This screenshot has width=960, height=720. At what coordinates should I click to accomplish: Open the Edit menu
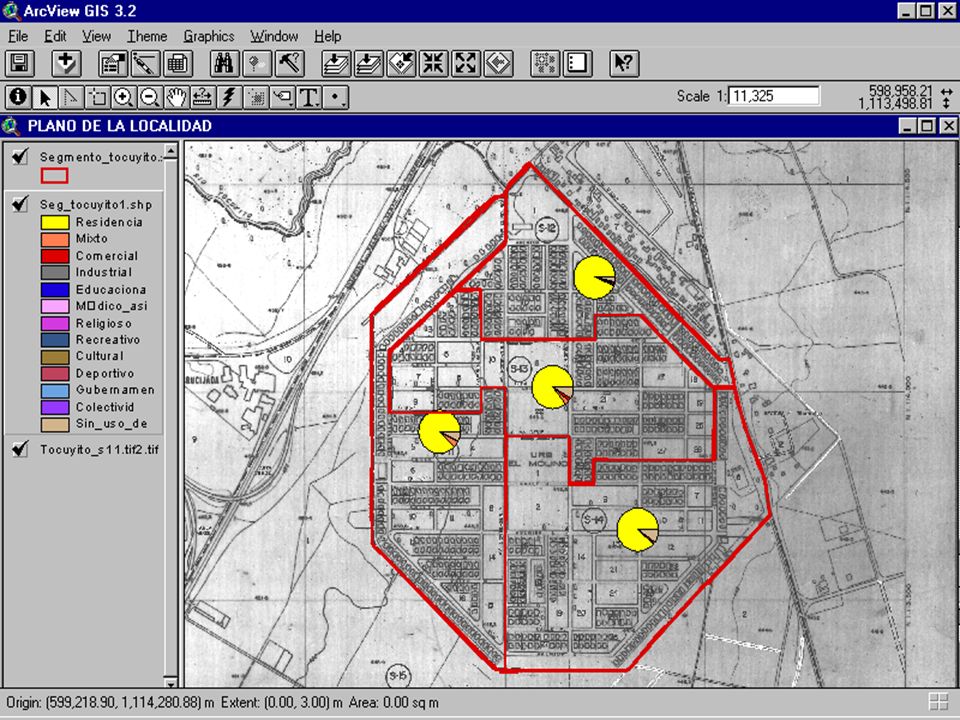[x=55, y=36]
